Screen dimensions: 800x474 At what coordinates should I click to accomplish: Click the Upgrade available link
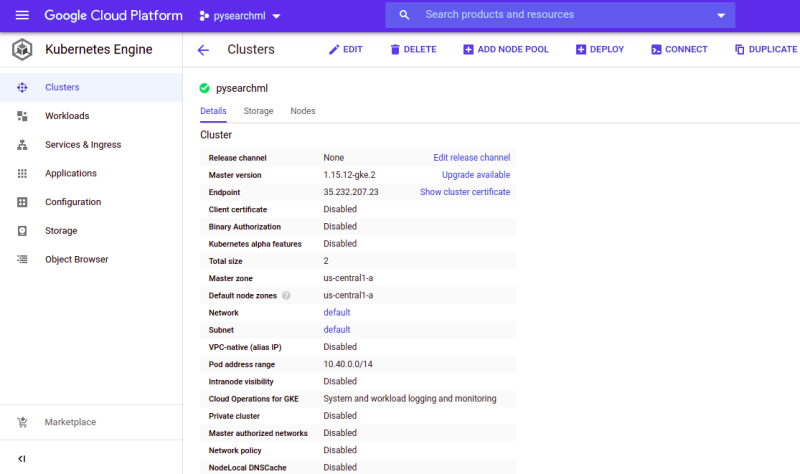[476, 175]
